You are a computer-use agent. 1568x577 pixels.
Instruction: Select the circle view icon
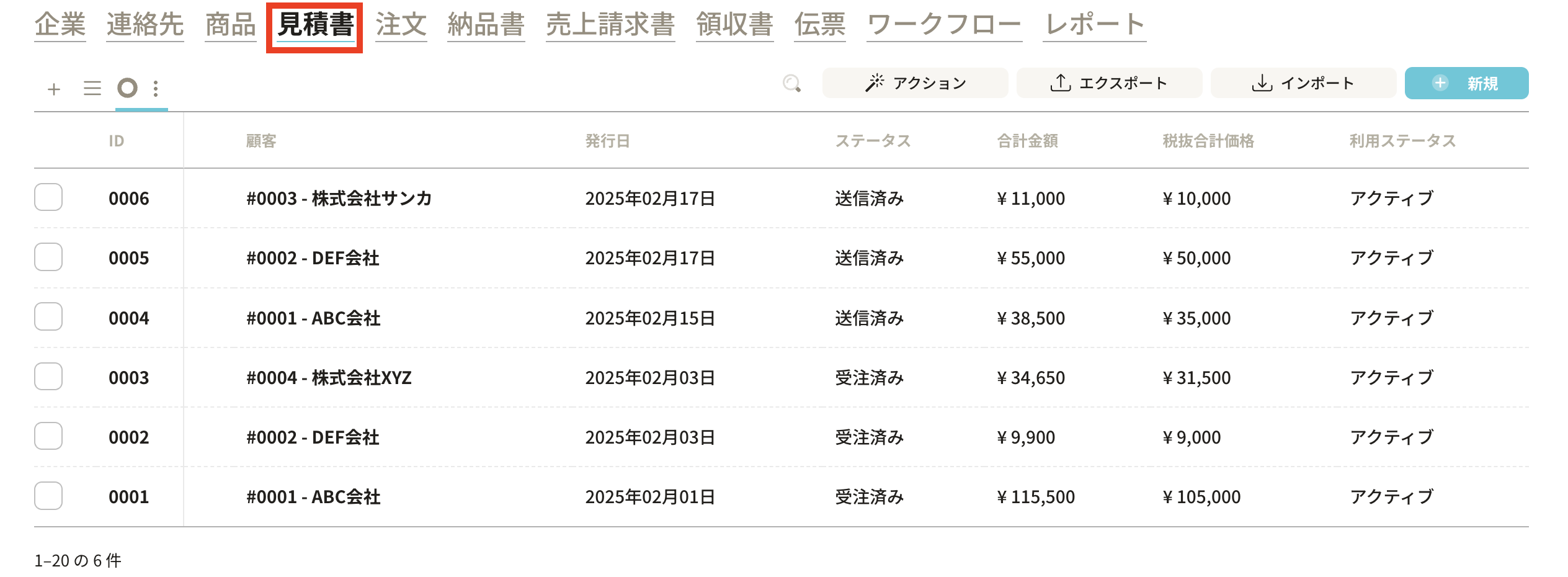128,88
